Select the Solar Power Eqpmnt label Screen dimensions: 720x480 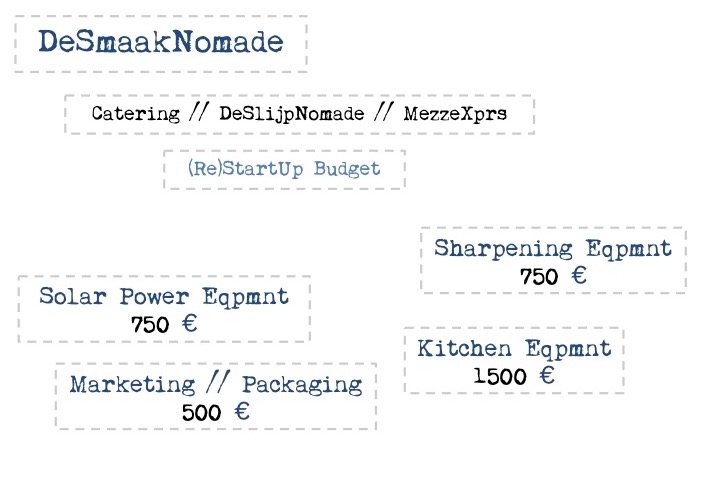[x=164, y=296]
